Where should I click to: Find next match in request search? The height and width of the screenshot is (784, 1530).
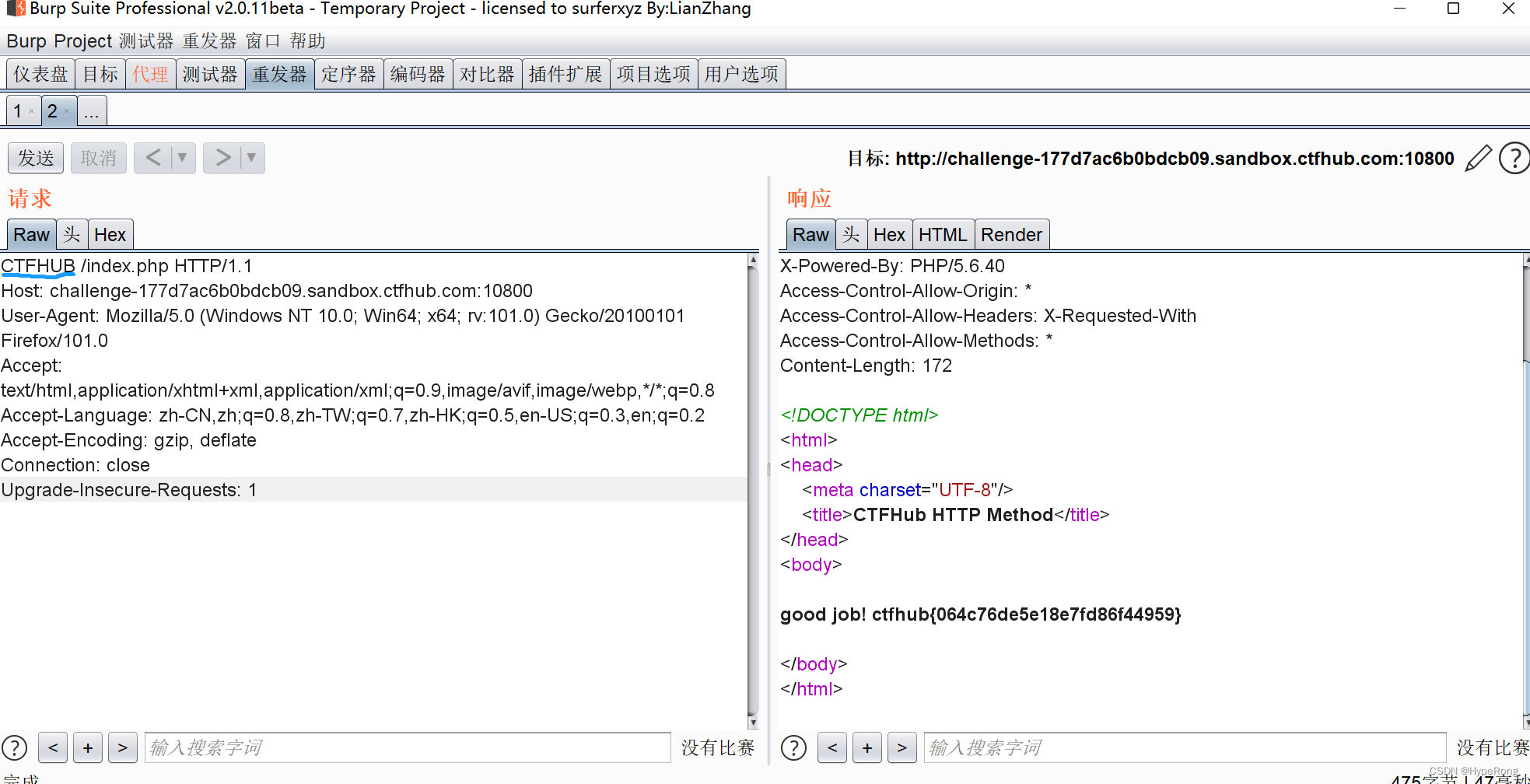tap(123, 748)
